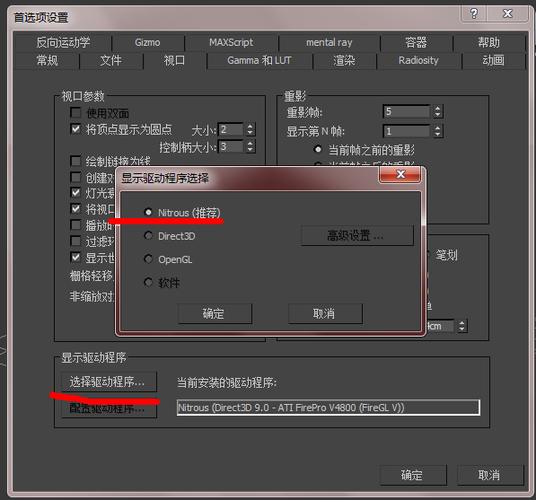Open the 容器 tab

[x=416, y=42]
